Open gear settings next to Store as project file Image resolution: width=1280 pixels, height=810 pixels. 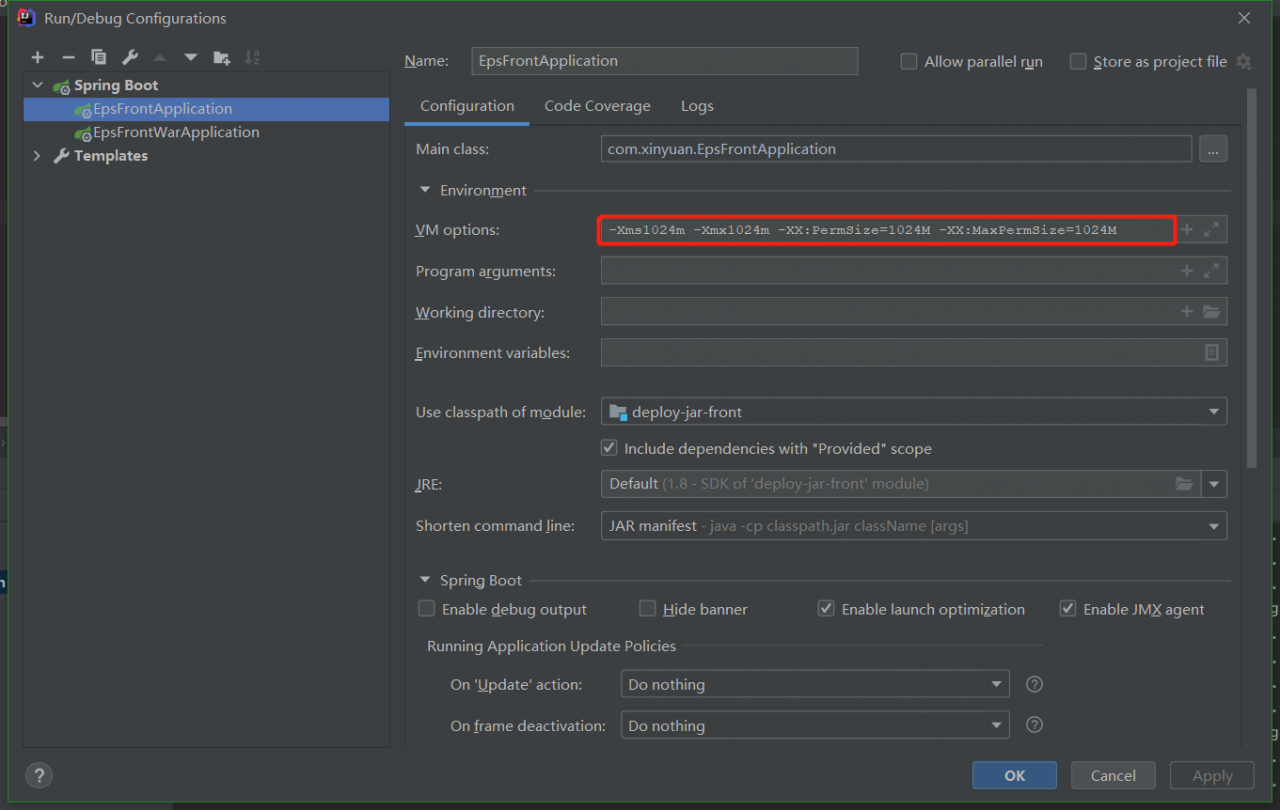pos(1243,62)
